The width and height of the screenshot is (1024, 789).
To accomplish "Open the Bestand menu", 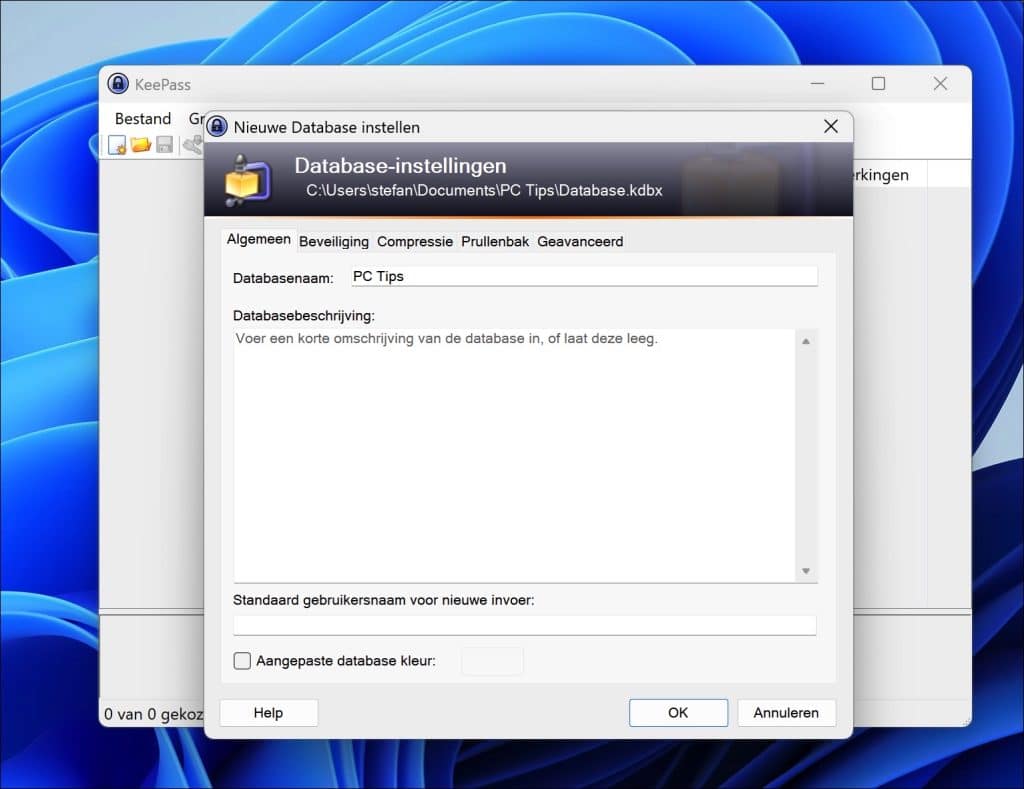I will coord(143,119).
